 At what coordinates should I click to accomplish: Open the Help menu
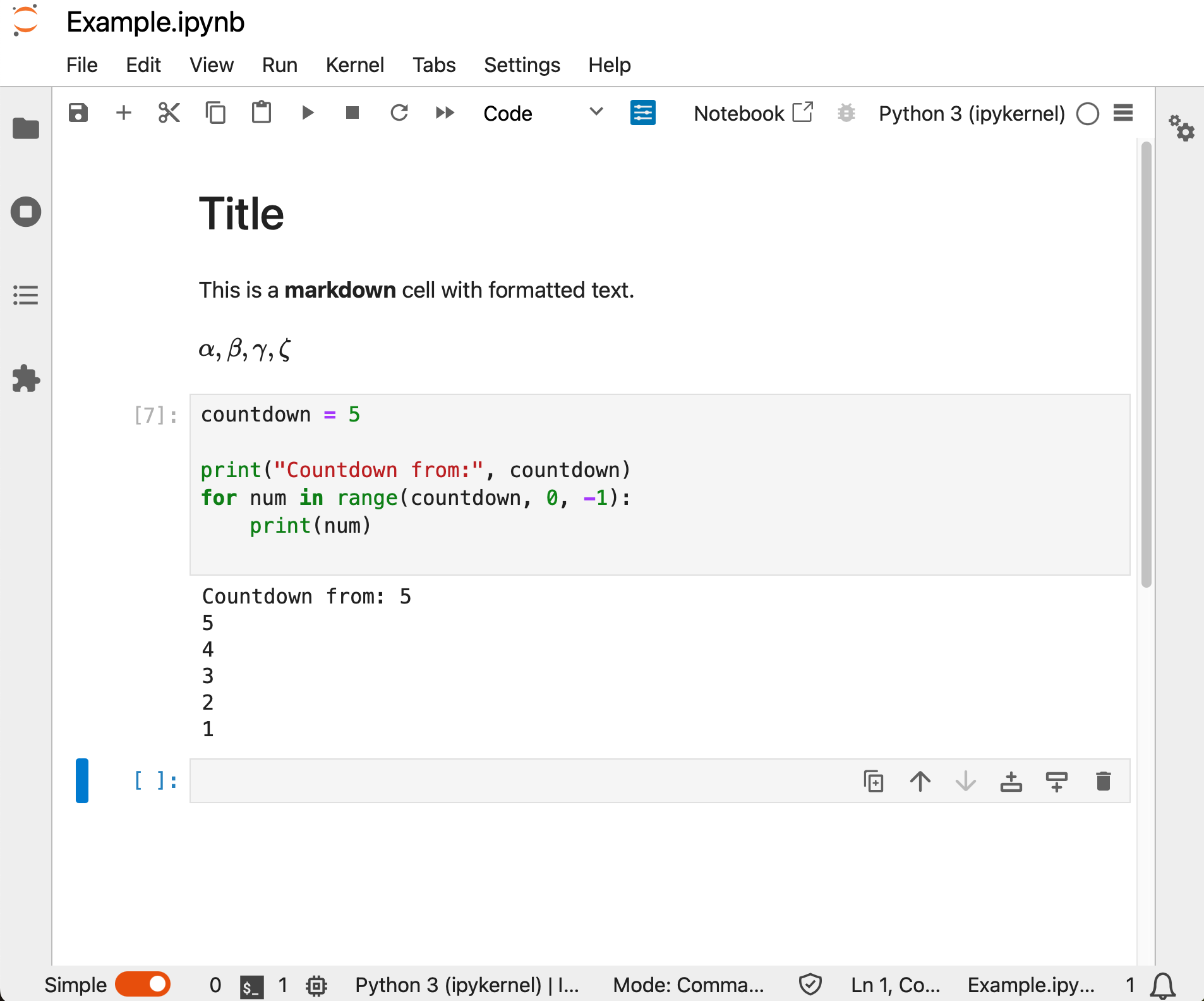610,65
